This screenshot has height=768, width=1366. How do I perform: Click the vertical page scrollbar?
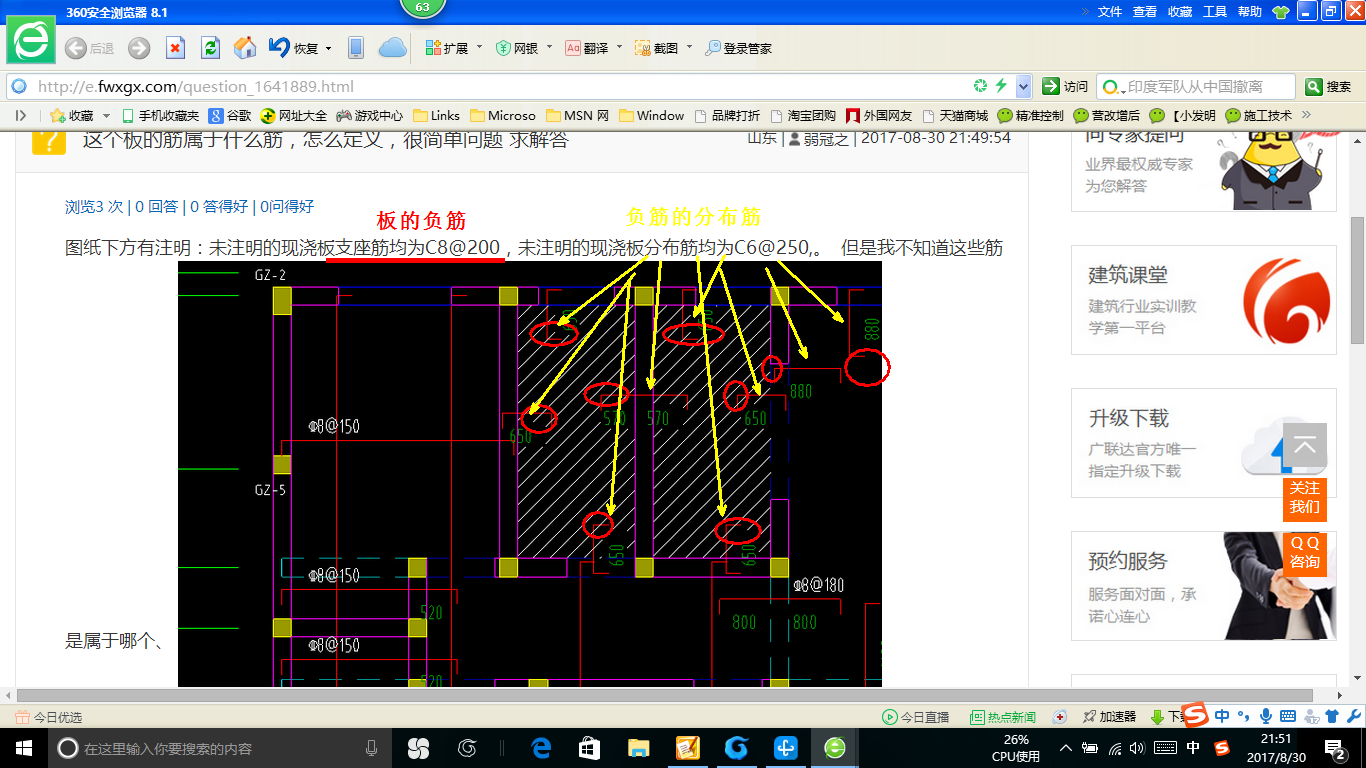1357,280
